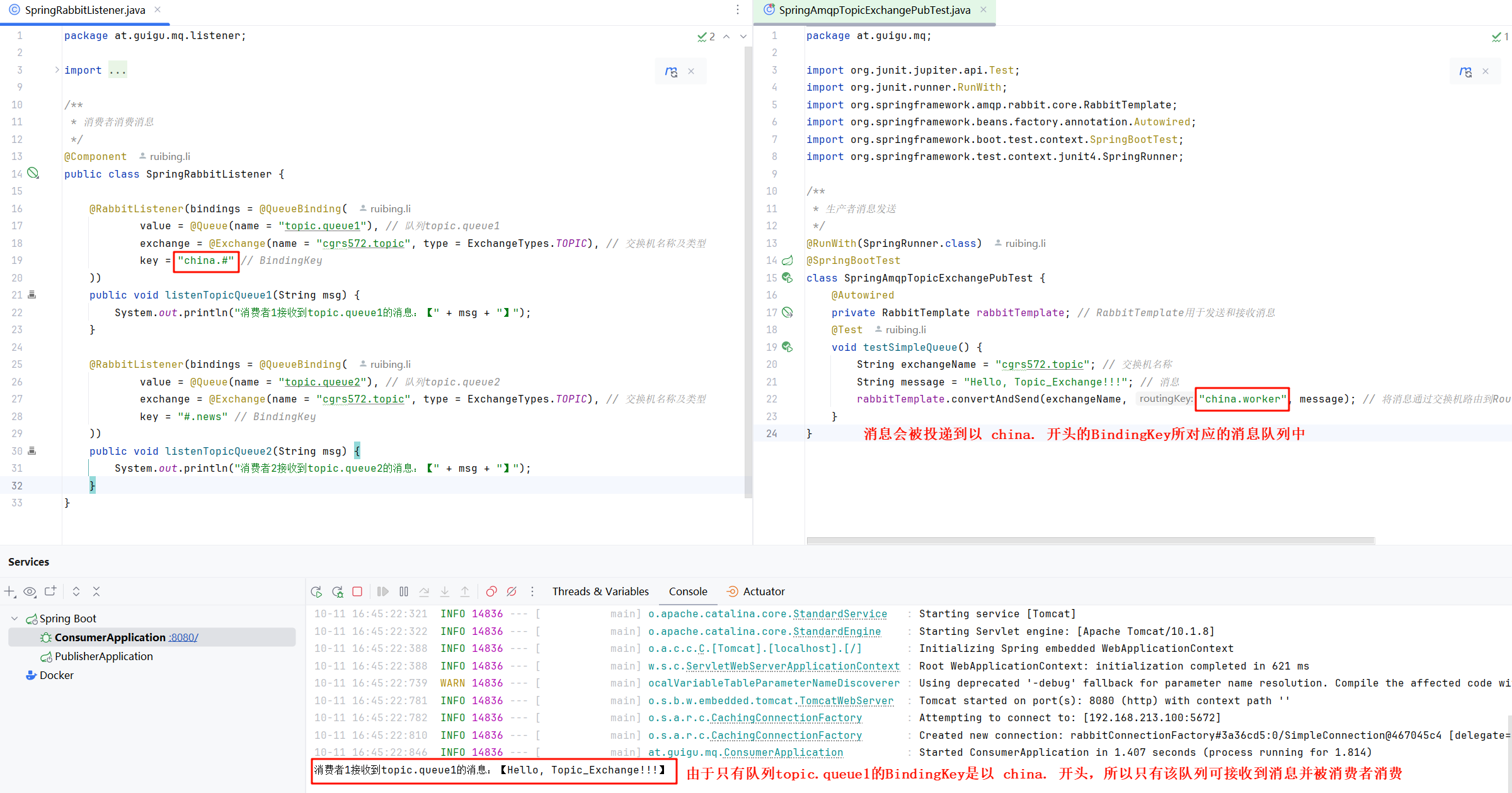Toggle Mute Breakpoints in the debug toolbar
1512x793 pixels.
512,591
